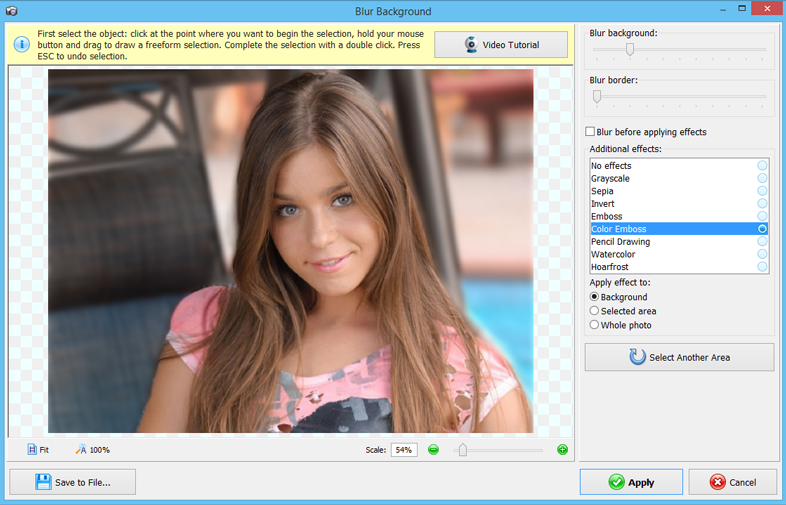This screenshot has height=505, width=786.
Task: Click the 100% actual size icon
Action: 81,449
